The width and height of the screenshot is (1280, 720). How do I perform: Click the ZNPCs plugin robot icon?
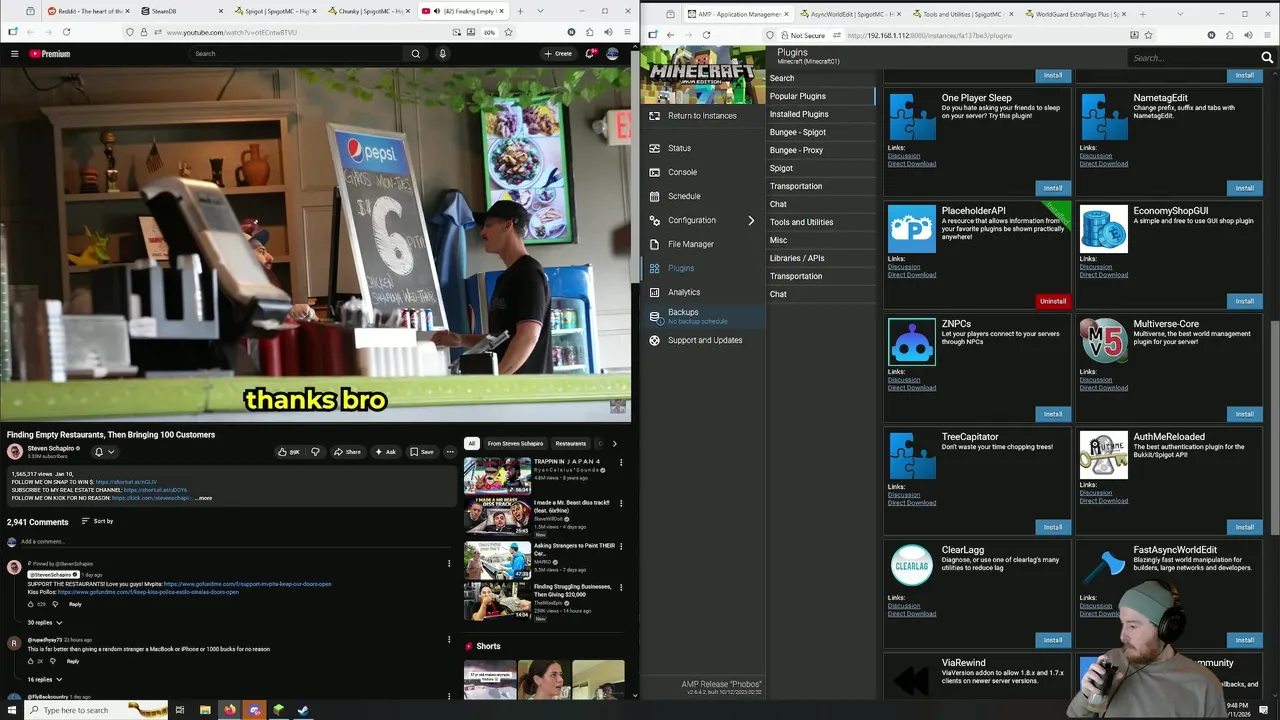point(912,341)
